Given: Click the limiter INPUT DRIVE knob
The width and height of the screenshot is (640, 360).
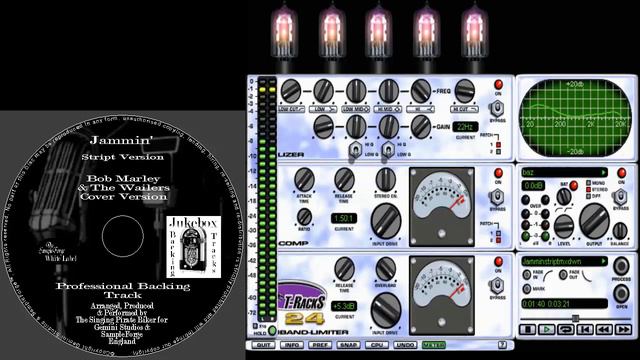Looking at the screenshot, I should pos(386,310).
